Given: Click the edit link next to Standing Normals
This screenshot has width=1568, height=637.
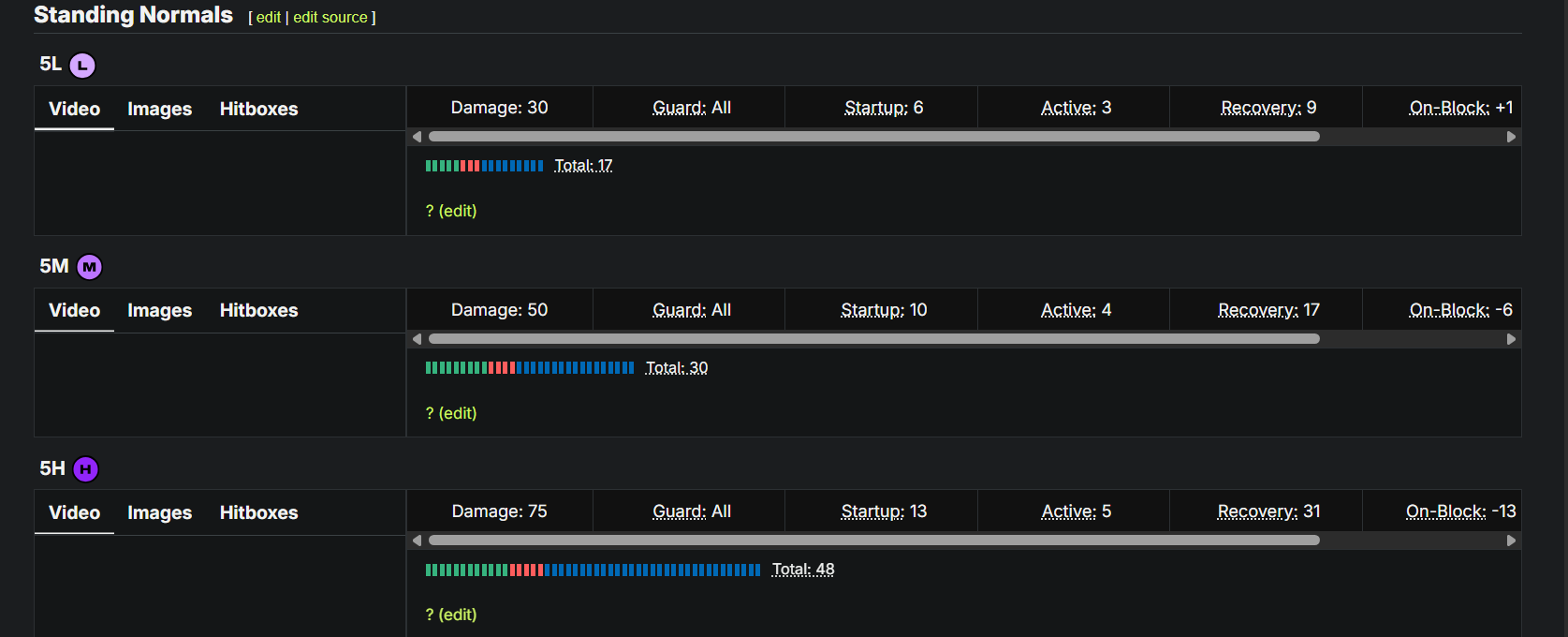Looking at the screenshot, I should point(269,17).
